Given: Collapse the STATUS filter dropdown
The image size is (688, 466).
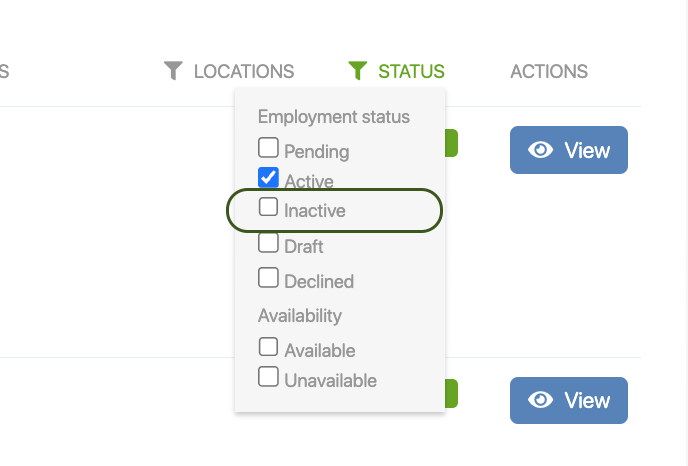Looking at the screenshot, I should click(411, 72).
